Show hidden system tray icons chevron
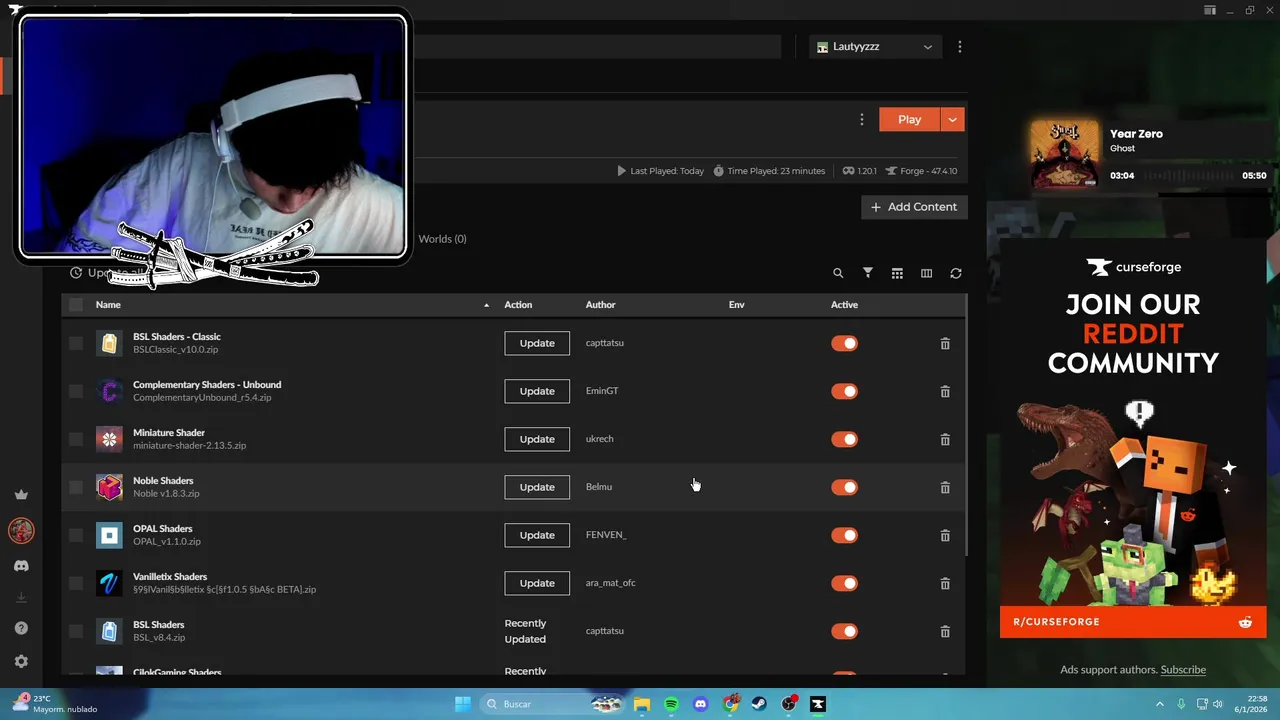Image resolution: width=1280 pixels, height=720 pixels. [1160, 704]
